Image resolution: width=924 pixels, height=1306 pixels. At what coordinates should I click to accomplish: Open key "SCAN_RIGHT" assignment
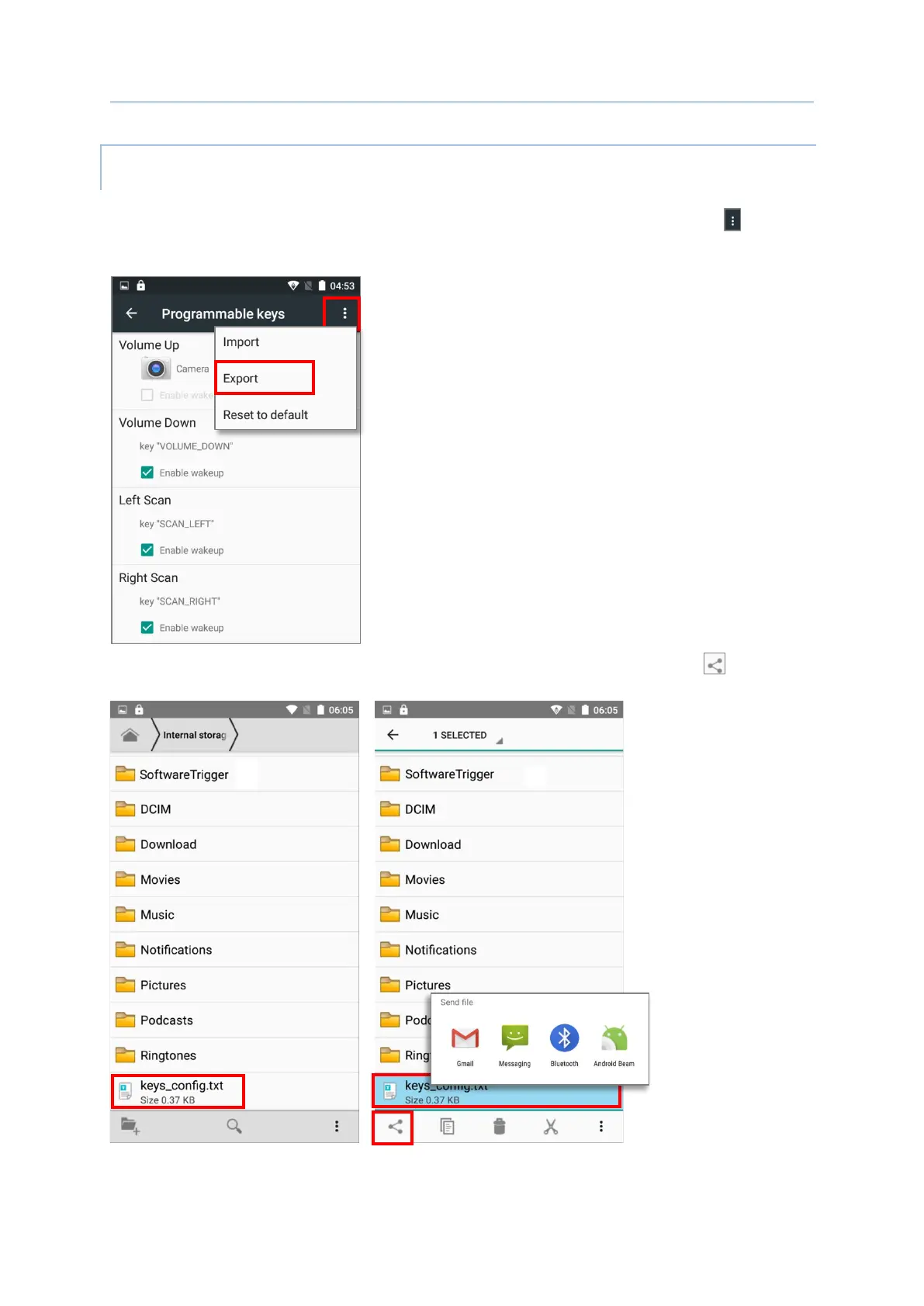[x=180, y=601]
